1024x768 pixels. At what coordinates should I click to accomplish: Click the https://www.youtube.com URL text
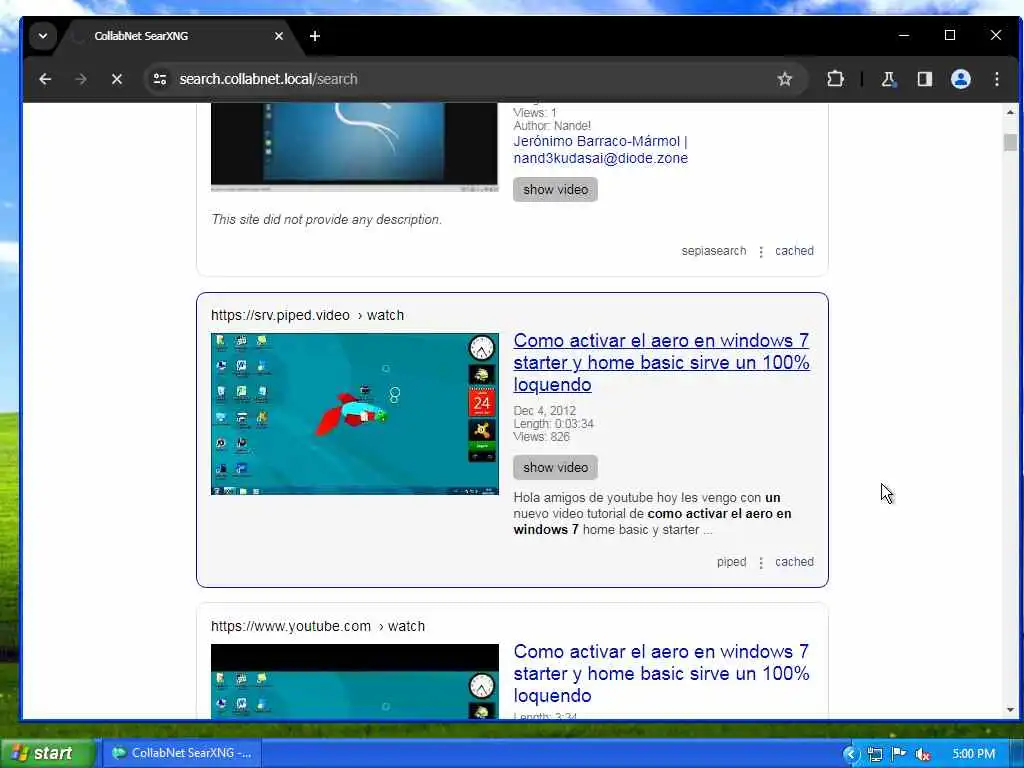[291, 626]
